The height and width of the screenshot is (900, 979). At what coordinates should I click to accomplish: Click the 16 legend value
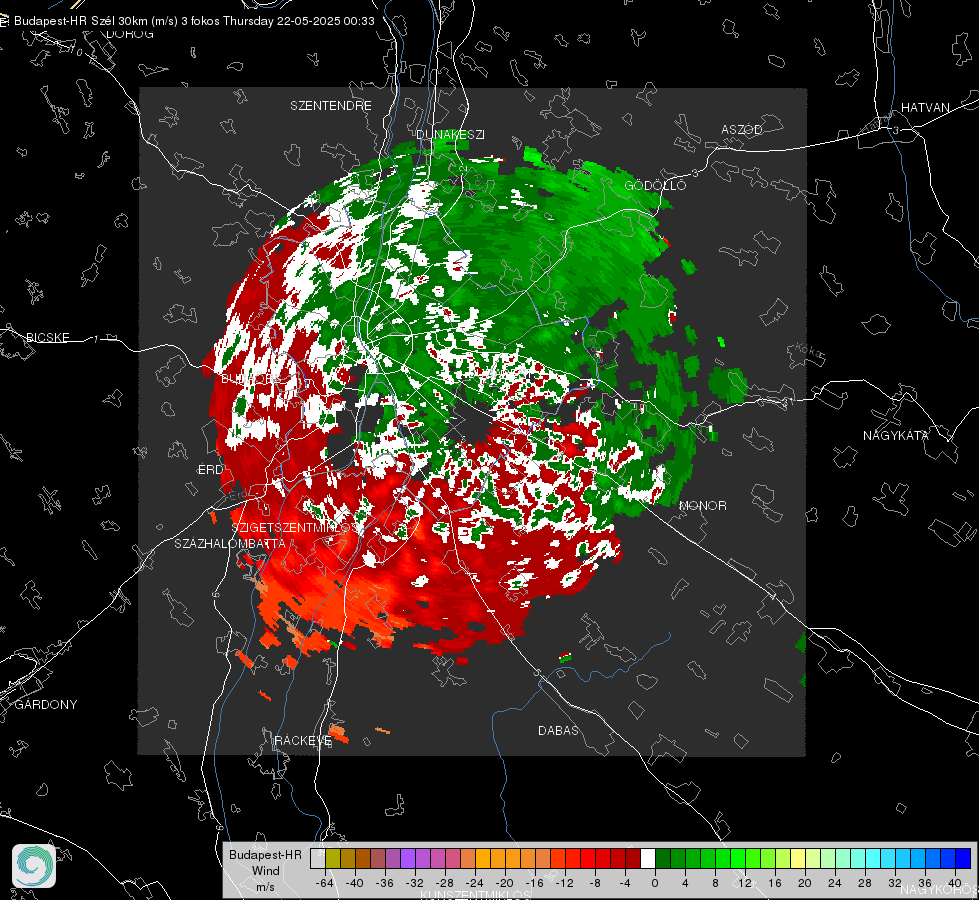(775, 883)
